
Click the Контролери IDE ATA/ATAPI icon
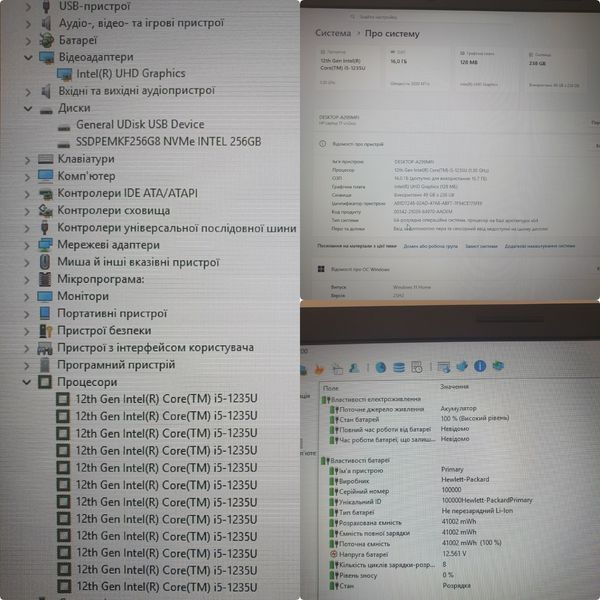[46, 194]
